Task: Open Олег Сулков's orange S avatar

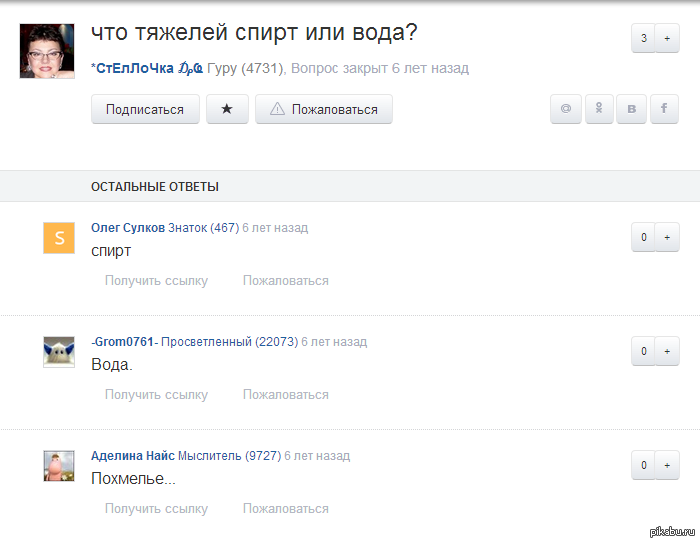Action: coord(59,238)
